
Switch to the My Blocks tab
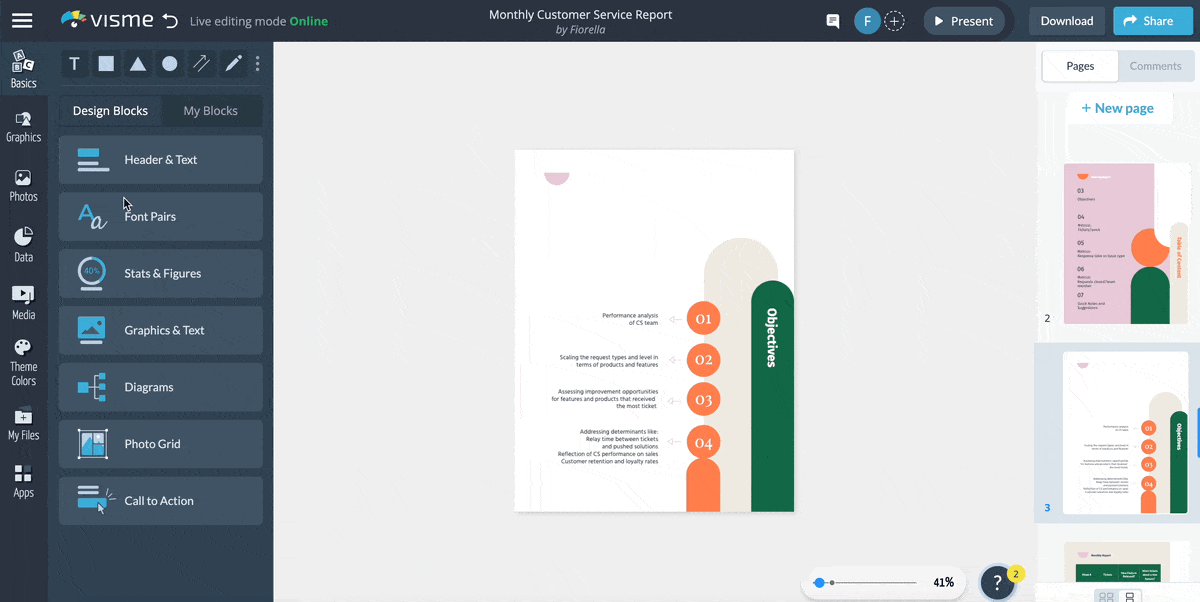click(211, 110)
